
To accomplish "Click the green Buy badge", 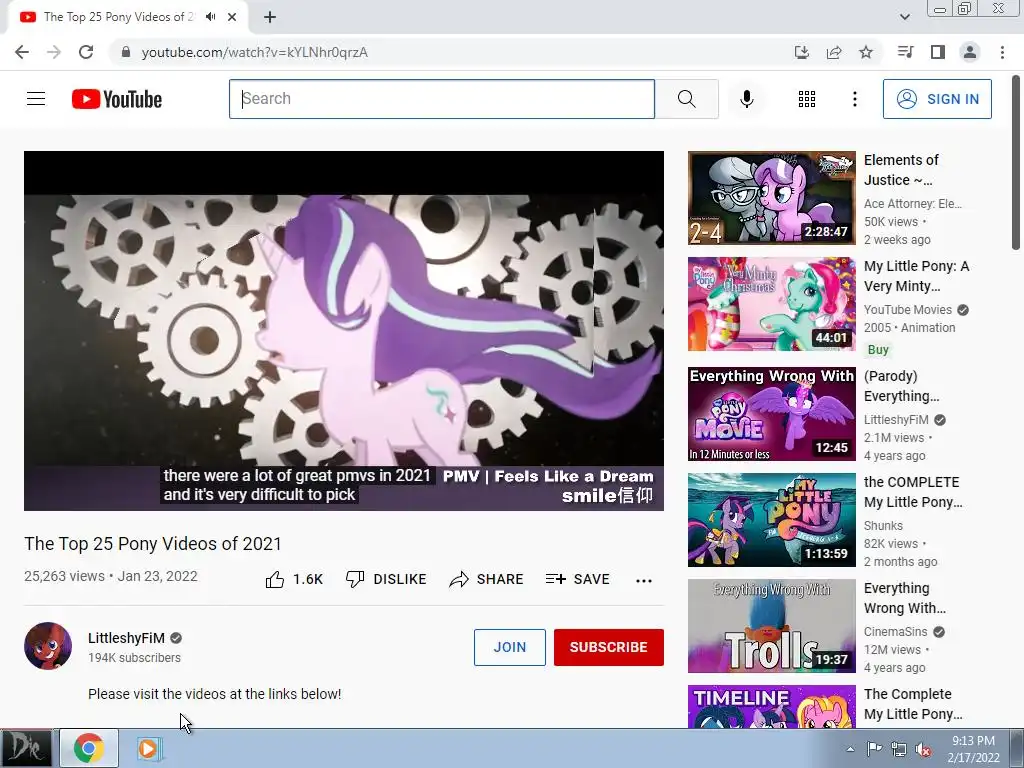I will tap(878, 349).
